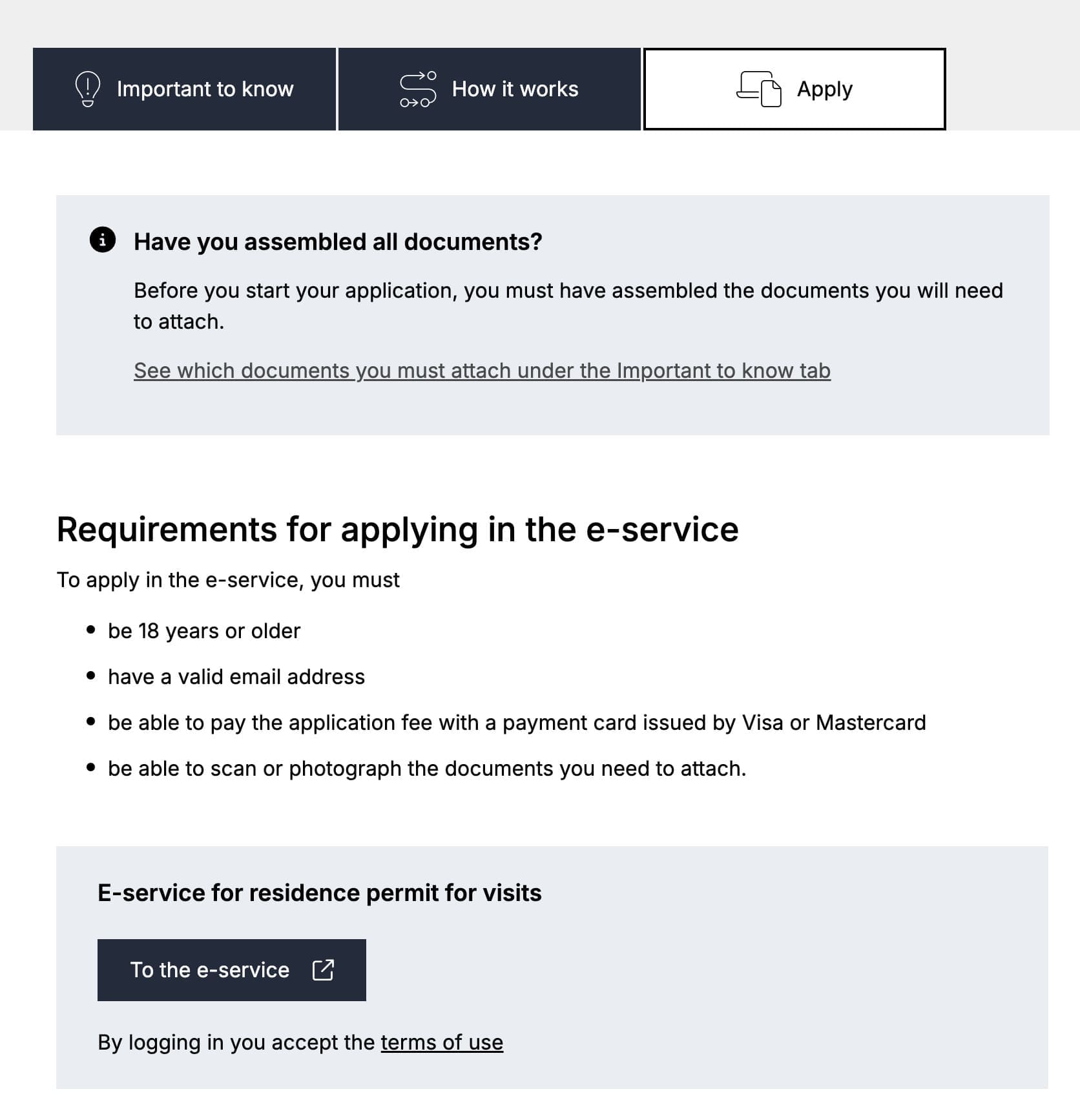The height and width of the screenshot is (1120, 1080).
Task: Click the route arrows icon on How it works
Action: [x=417, y=89]
